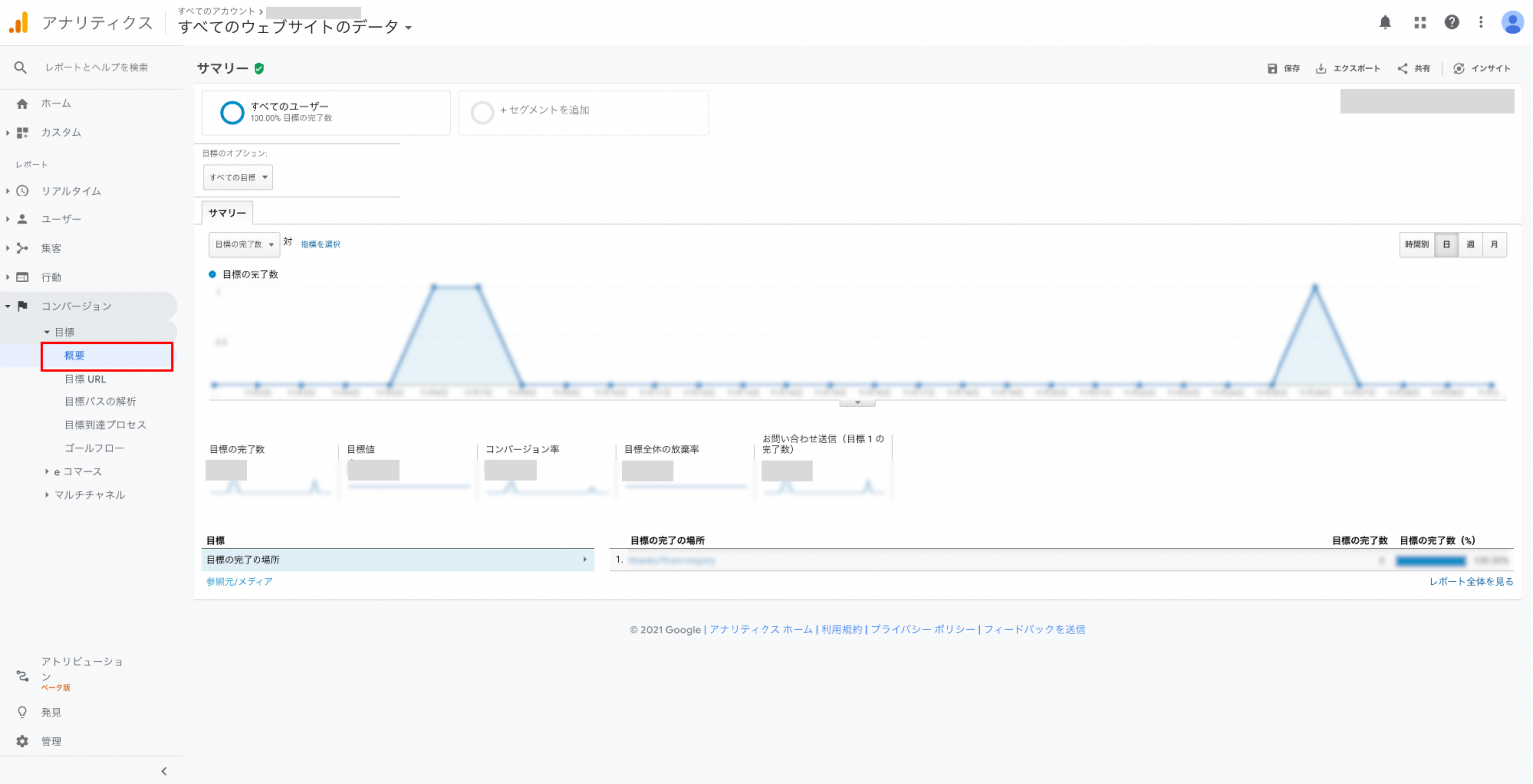Select the 時間別 hourly view
Screen dimensions: 1533x784
click(x=1417, y=244)
